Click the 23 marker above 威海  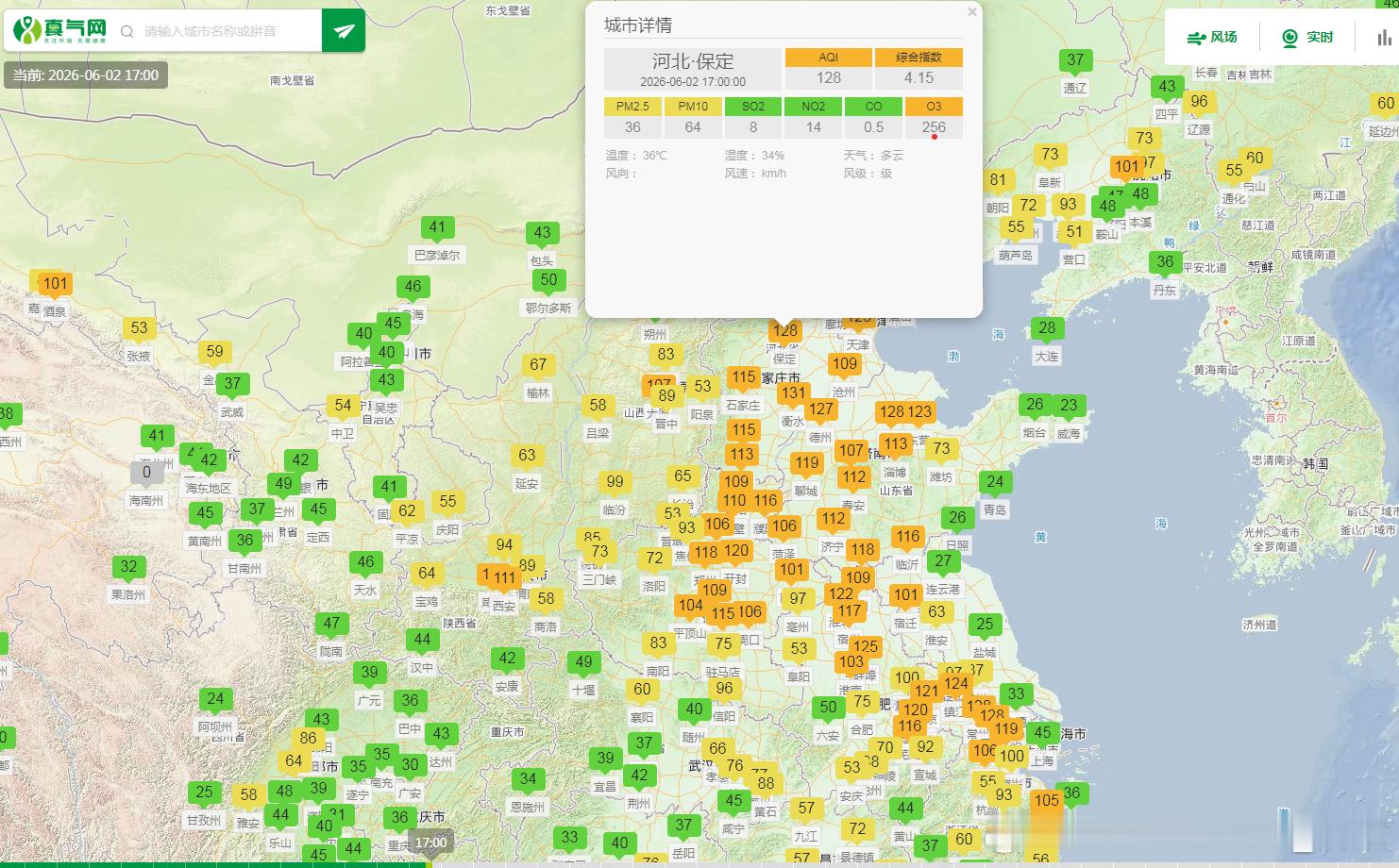[x=1069, y=406]
